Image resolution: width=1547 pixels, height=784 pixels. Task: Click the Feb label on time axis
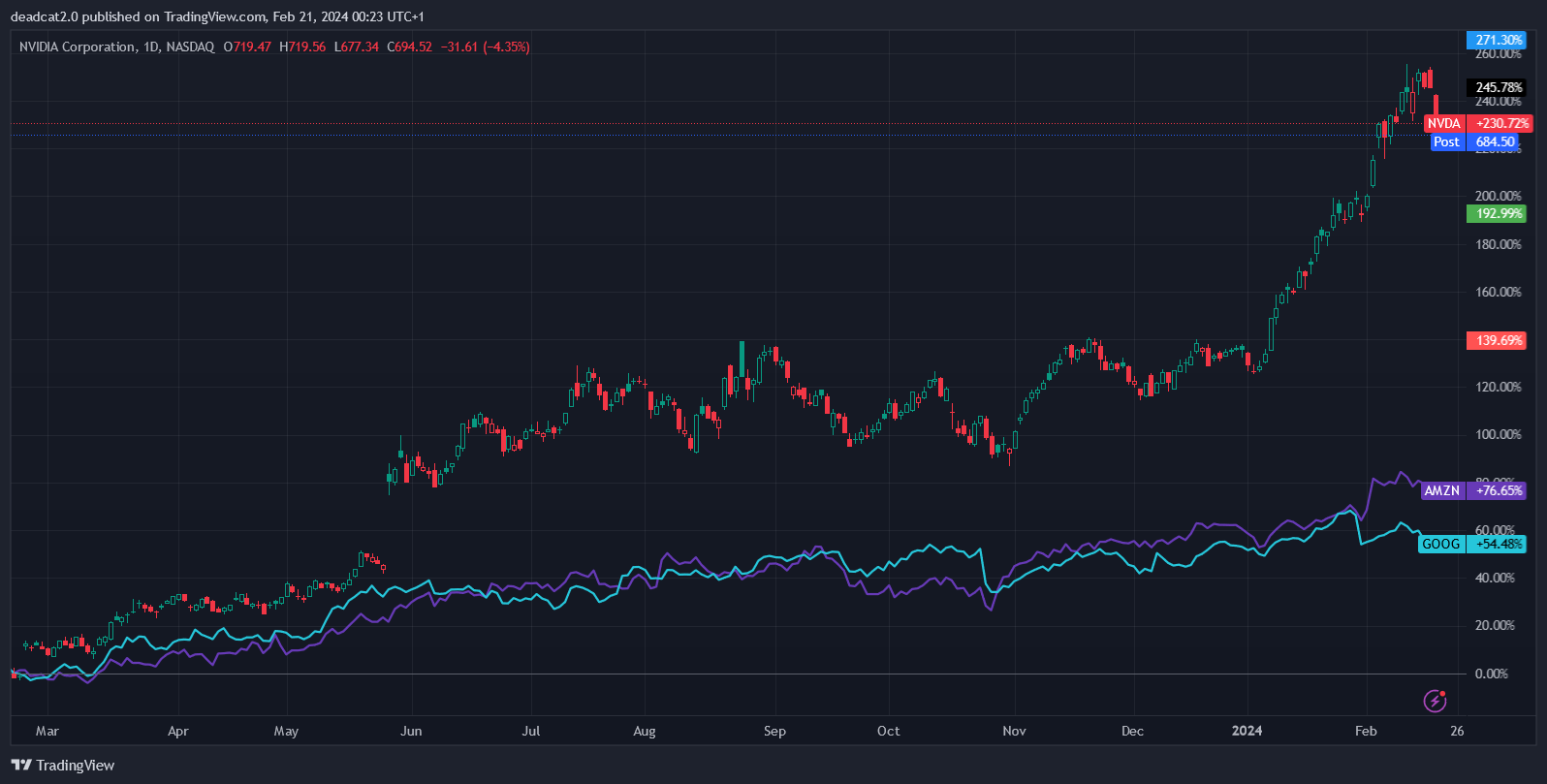[1366, 731]
